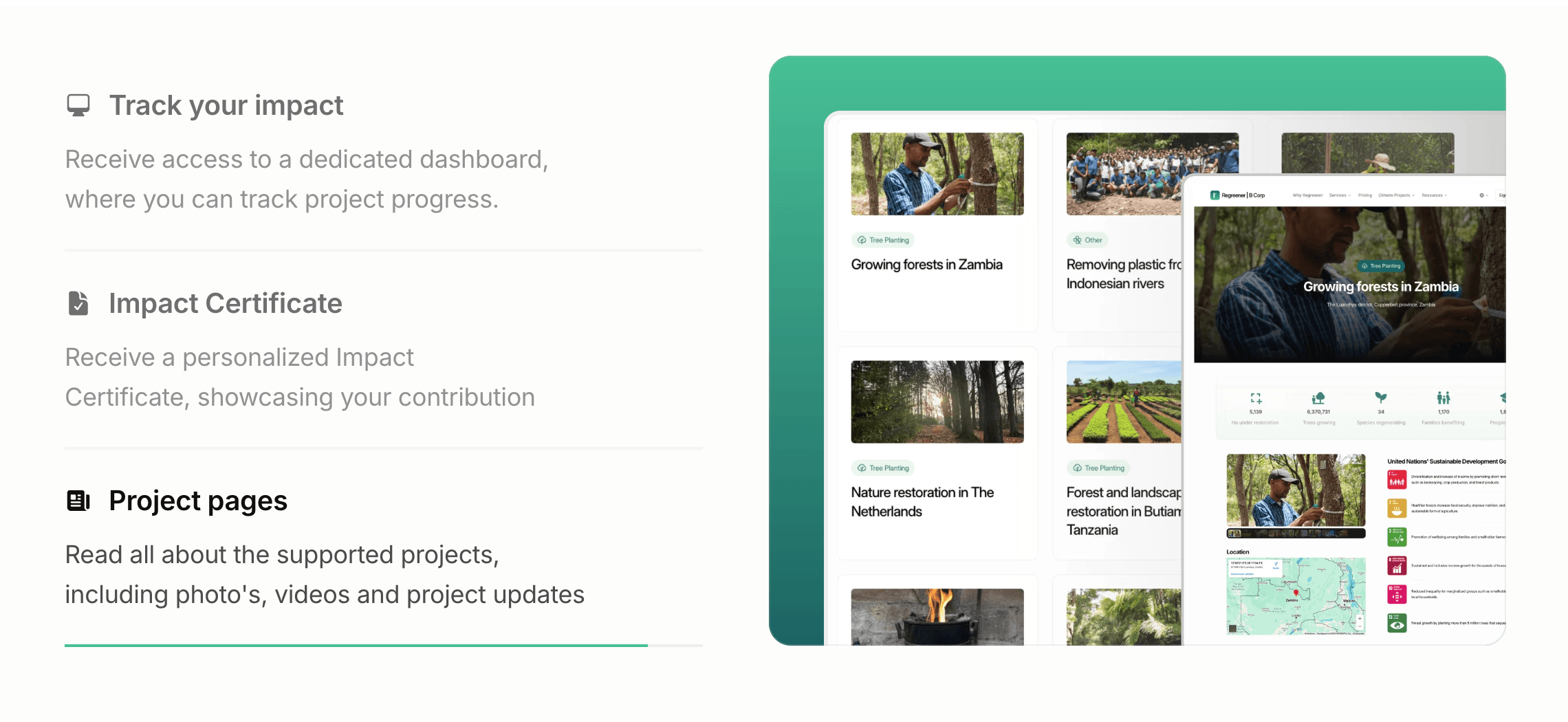
Task: Click text 'Certificate, showcasing your contribution'
Action: click(x=300, y=397)
